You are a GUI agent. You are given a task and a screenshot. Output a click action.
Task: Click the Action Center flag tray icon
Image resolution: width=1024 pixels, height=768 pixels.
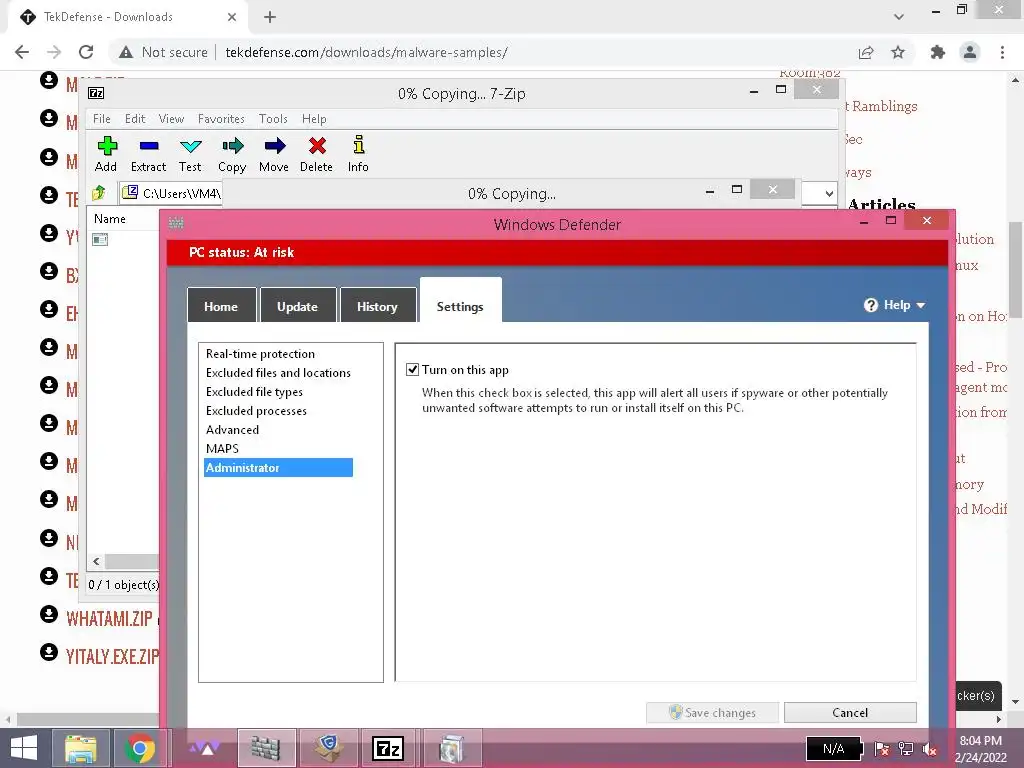[881, 749]
